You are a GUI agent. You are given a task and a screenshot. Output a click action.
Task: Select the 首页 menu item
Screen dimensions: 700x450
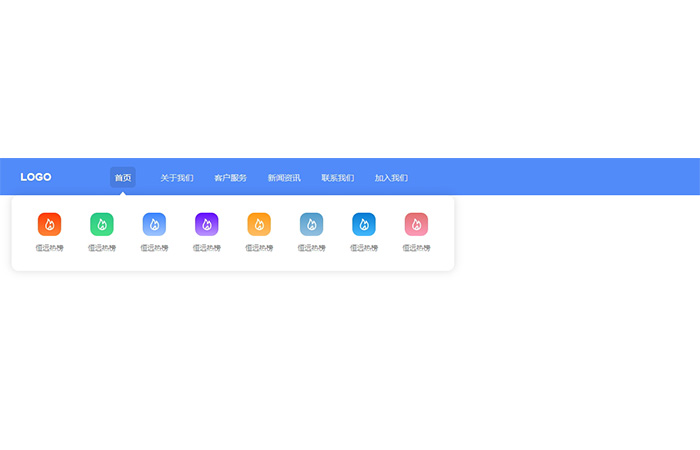[x=123, y=178]
